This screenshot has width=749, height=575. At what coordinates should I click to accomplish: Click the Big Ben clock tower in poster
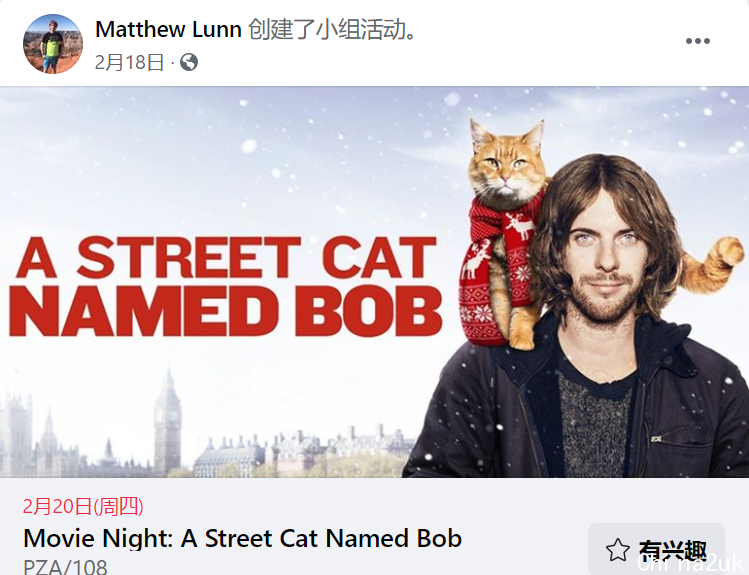point(167,421)
